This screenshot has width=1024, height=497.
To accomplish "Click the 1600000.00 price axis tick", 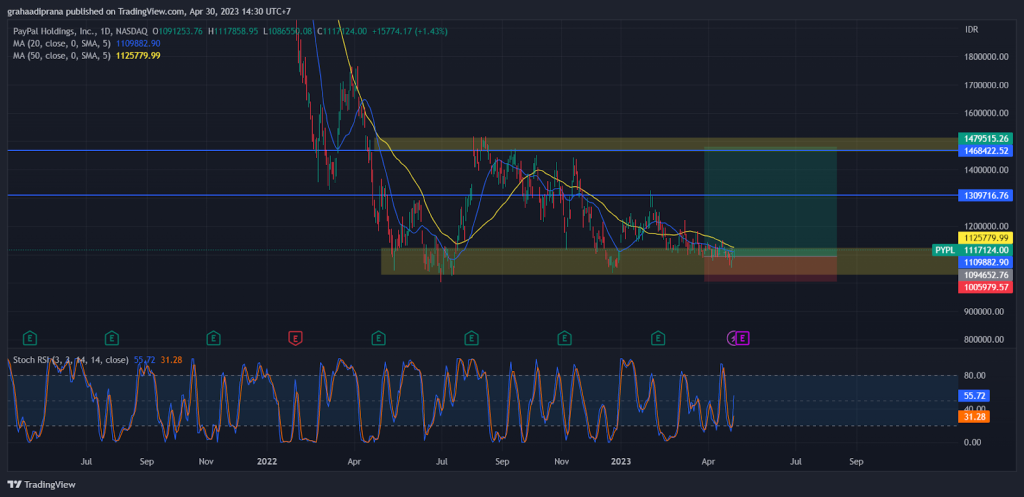I will pos(985,113).
